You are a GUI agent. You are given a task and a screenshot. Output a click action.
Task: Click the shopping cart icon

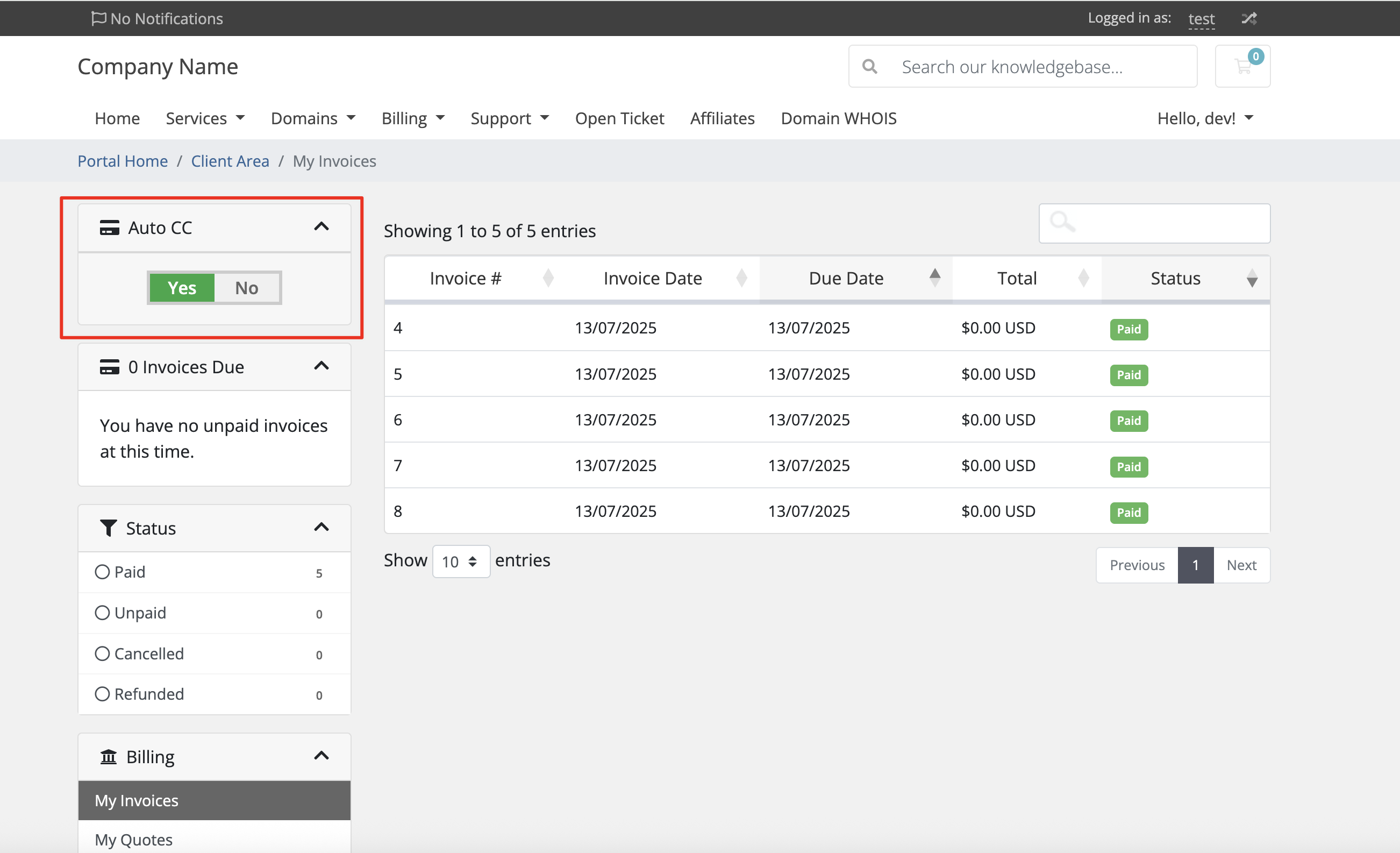point(1242,67)
